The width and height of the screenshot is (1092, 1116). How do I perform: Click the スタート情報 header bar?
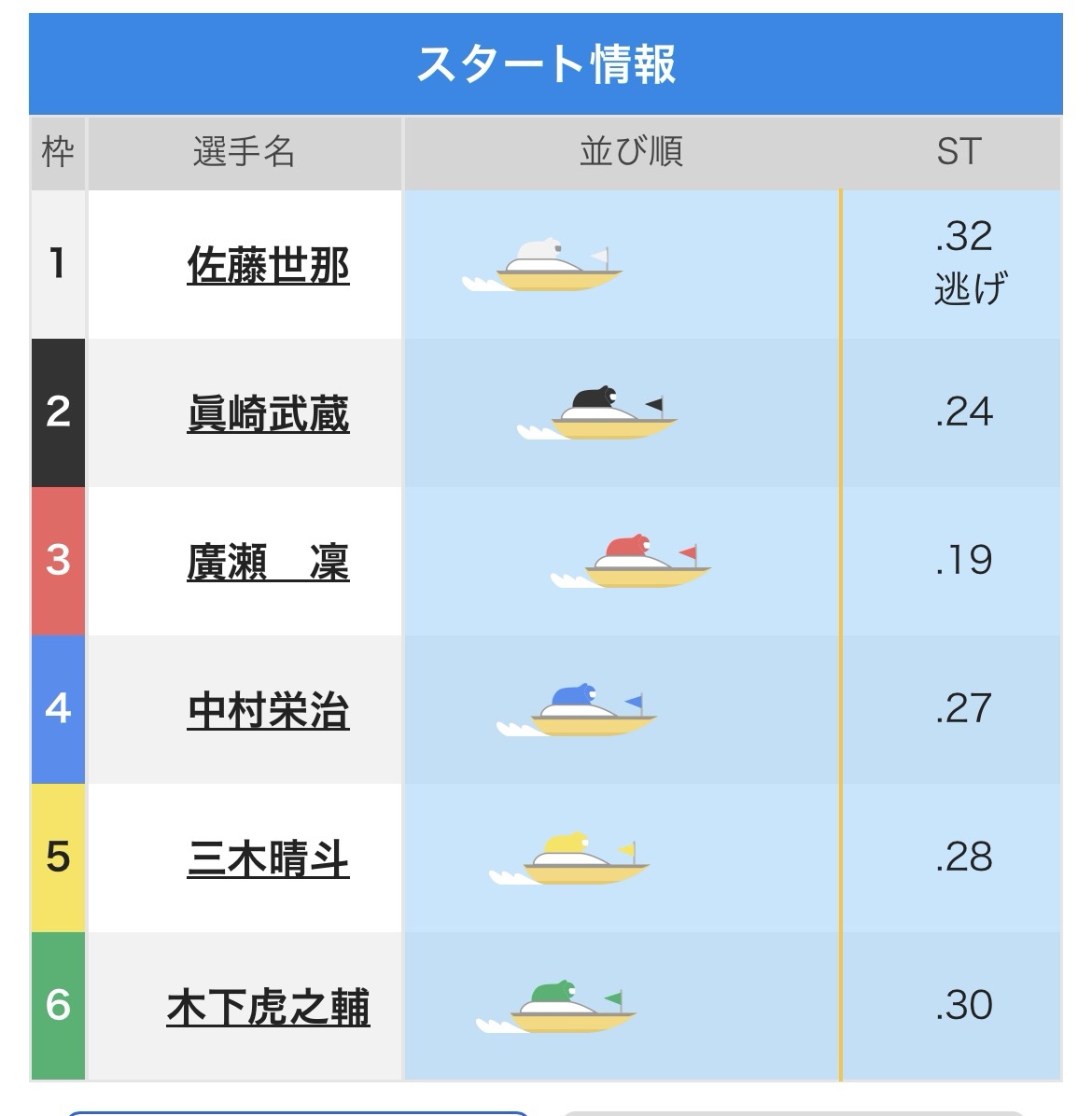(x=546, y=63)
